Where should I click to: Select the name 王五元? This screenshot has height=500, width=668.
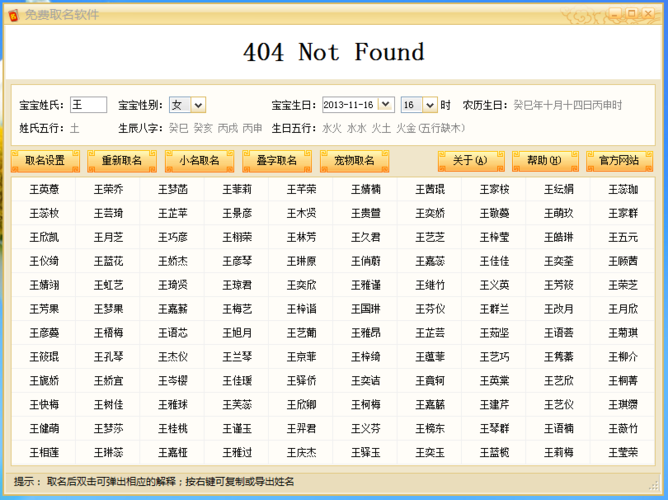click(623, 237)
